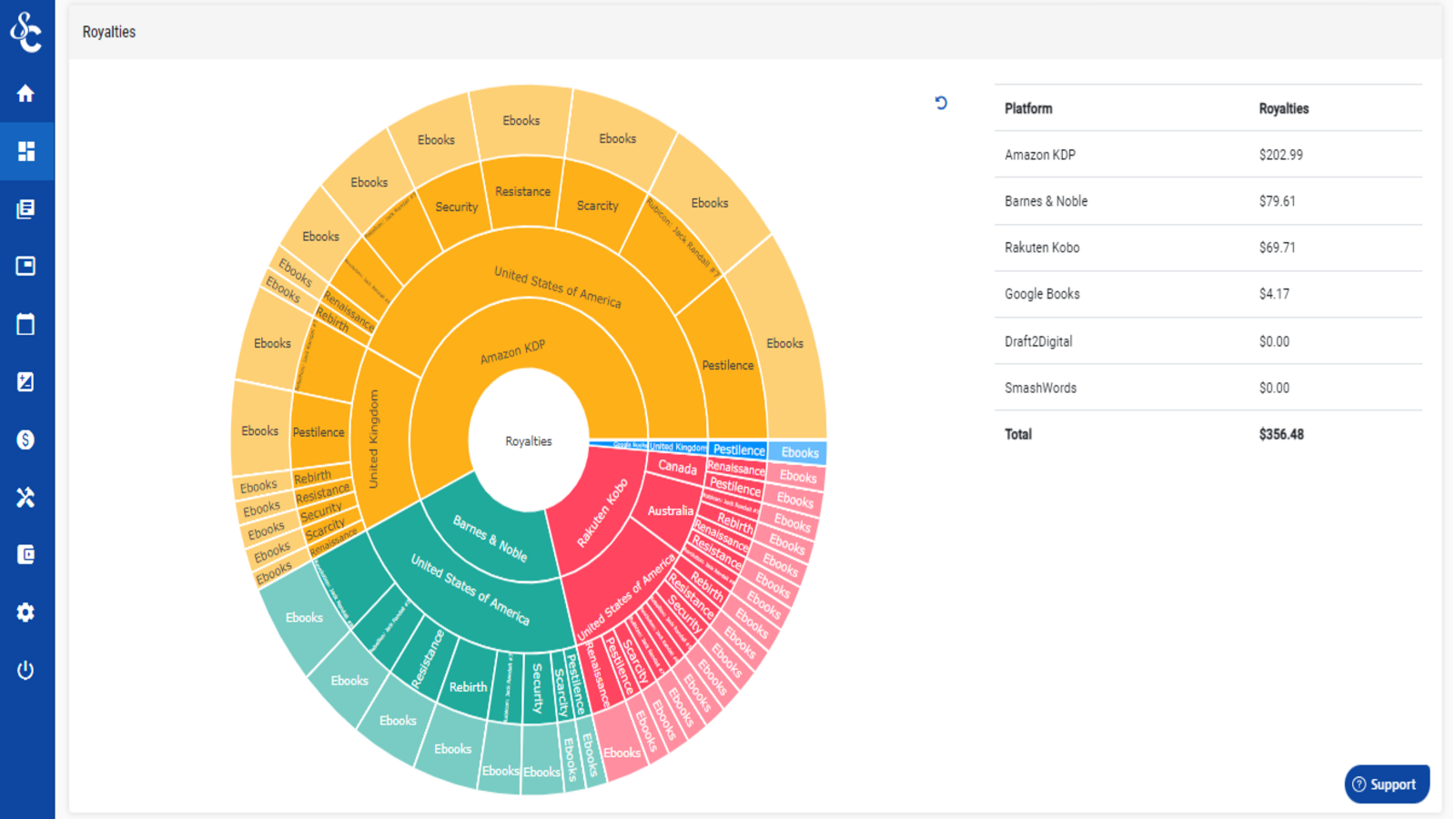Click the $79.61 royalties value
1456x819 pixels.
point(1277,201)
